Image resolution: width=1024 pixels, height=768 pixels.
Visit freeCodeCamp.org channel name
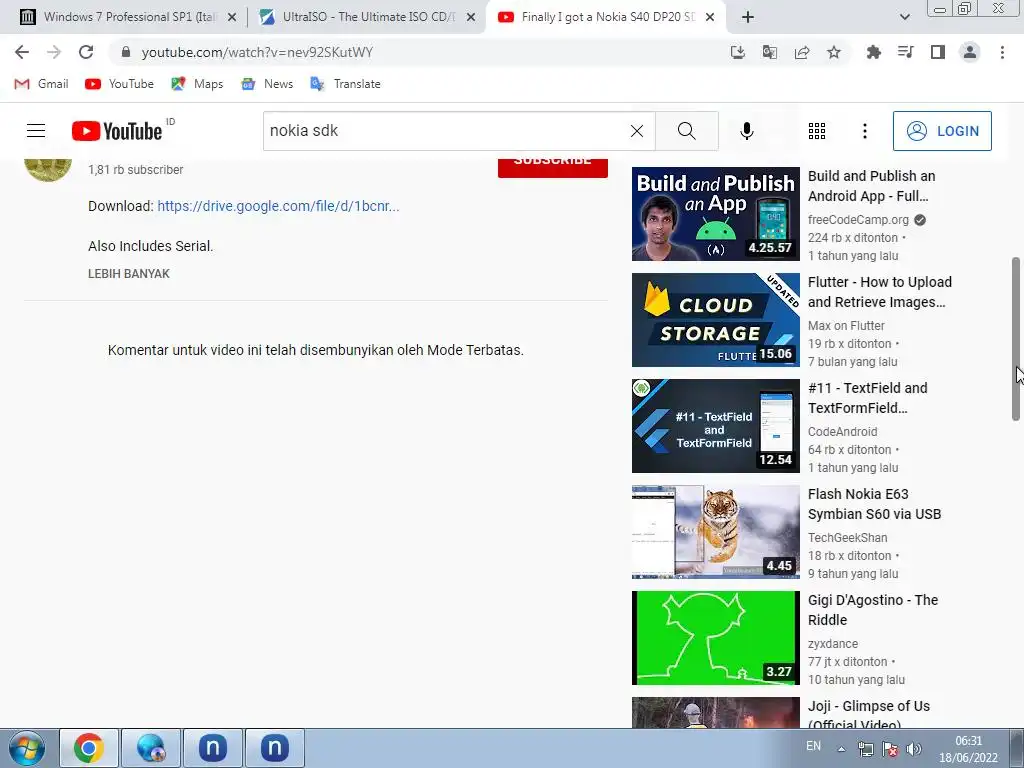(x=858, y=220)
